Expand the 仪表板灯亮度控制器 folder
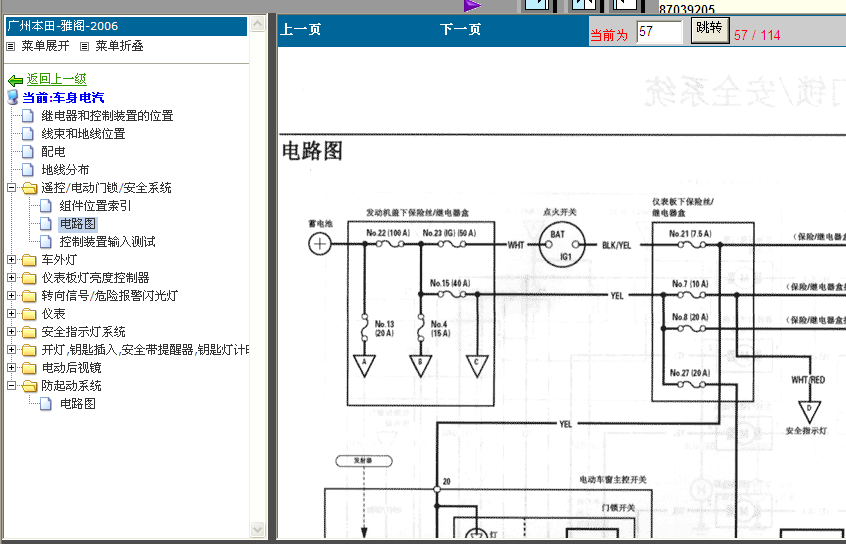Viewport: 846px width, 544px height. (11, 278)
